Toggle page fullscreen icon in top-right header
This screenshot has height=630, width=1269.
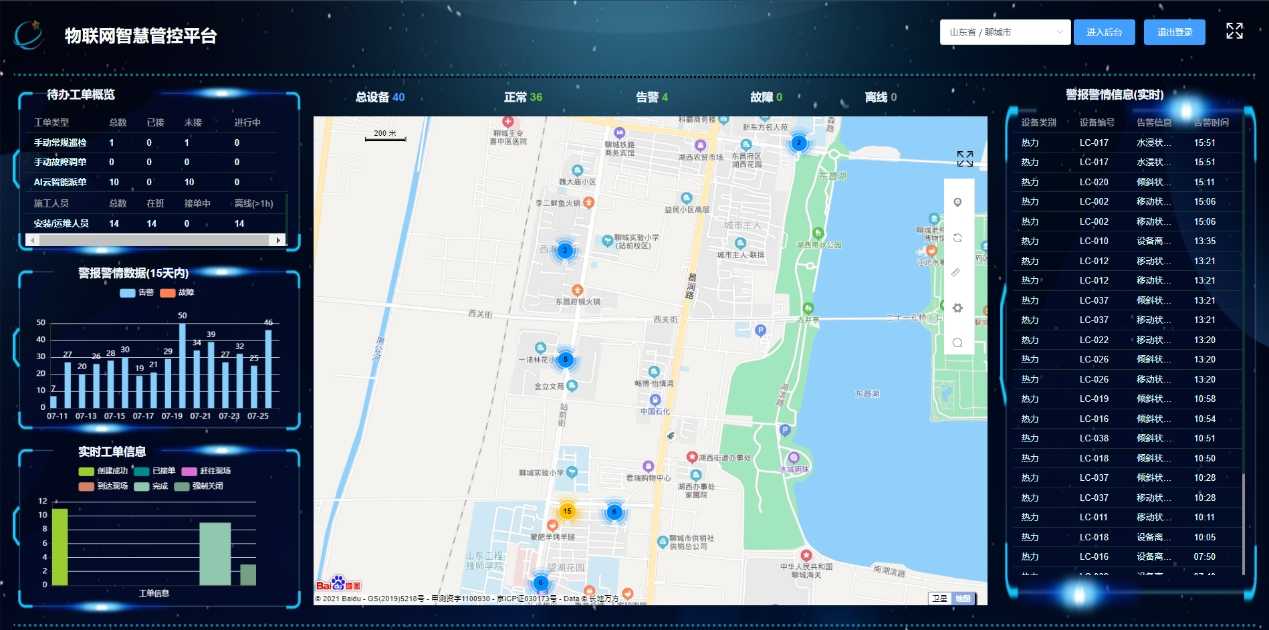tap(1234, 31)
